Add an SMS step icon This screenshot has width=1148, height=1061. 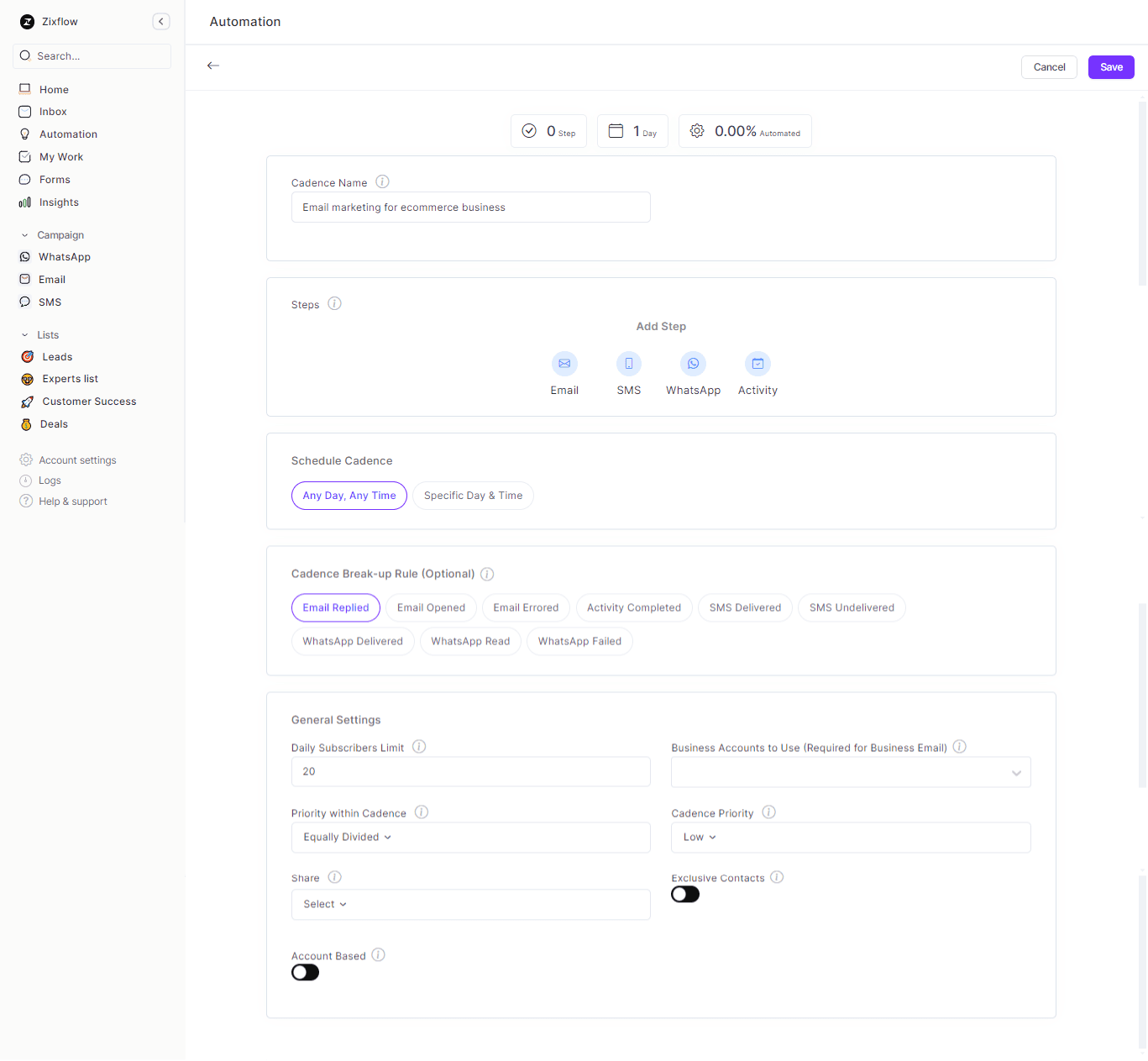click(x=628, y=364)
